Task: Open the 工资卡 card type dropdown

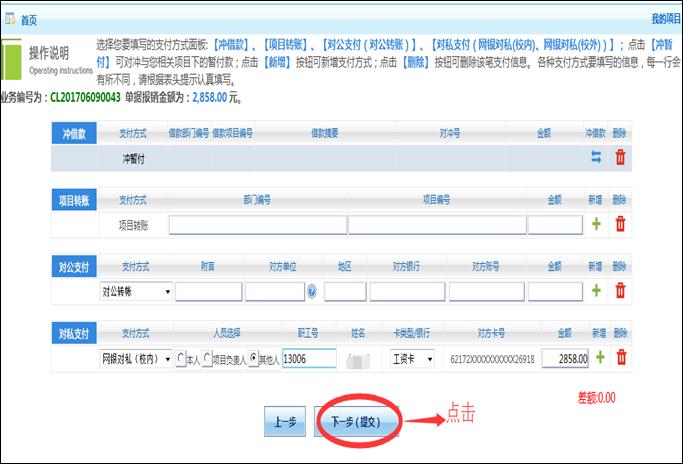Action: coord(412,359)
